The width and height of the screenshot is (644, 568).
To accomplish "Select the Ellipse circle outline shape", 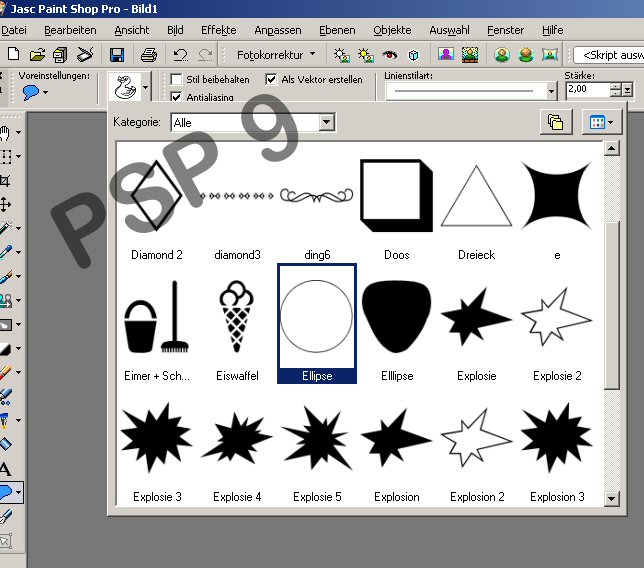I will point(317,323).
